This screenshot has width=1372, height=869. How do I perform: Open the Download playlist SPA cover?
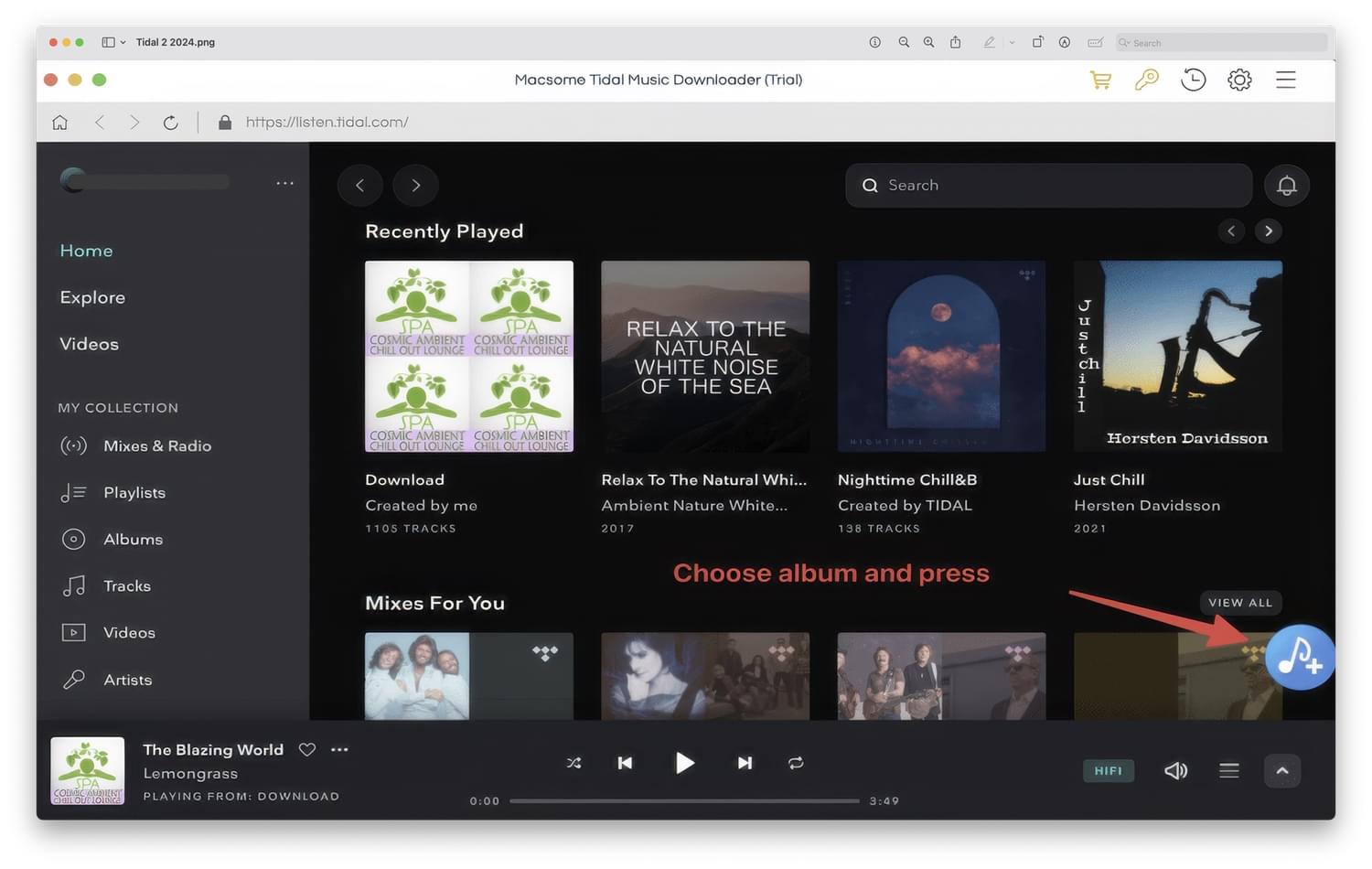[469, 357]
